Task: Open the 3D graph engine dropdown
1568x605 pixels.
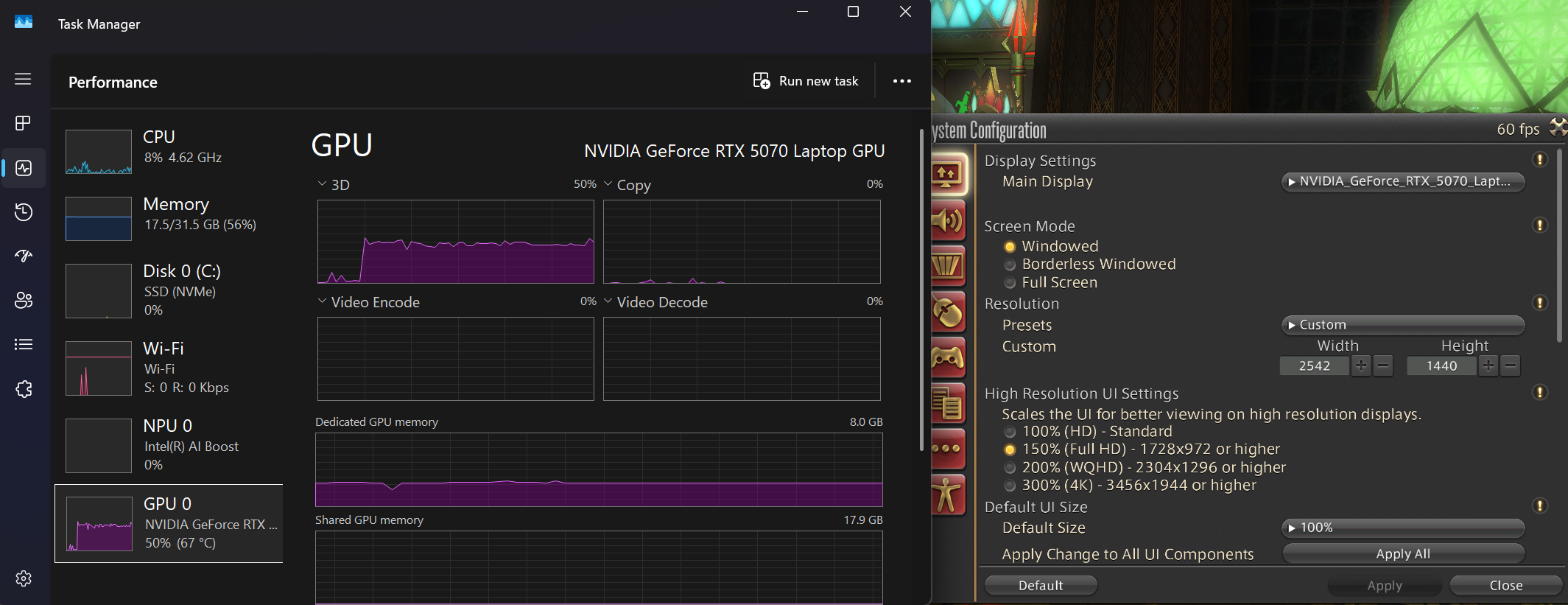Action: [322, 184]
